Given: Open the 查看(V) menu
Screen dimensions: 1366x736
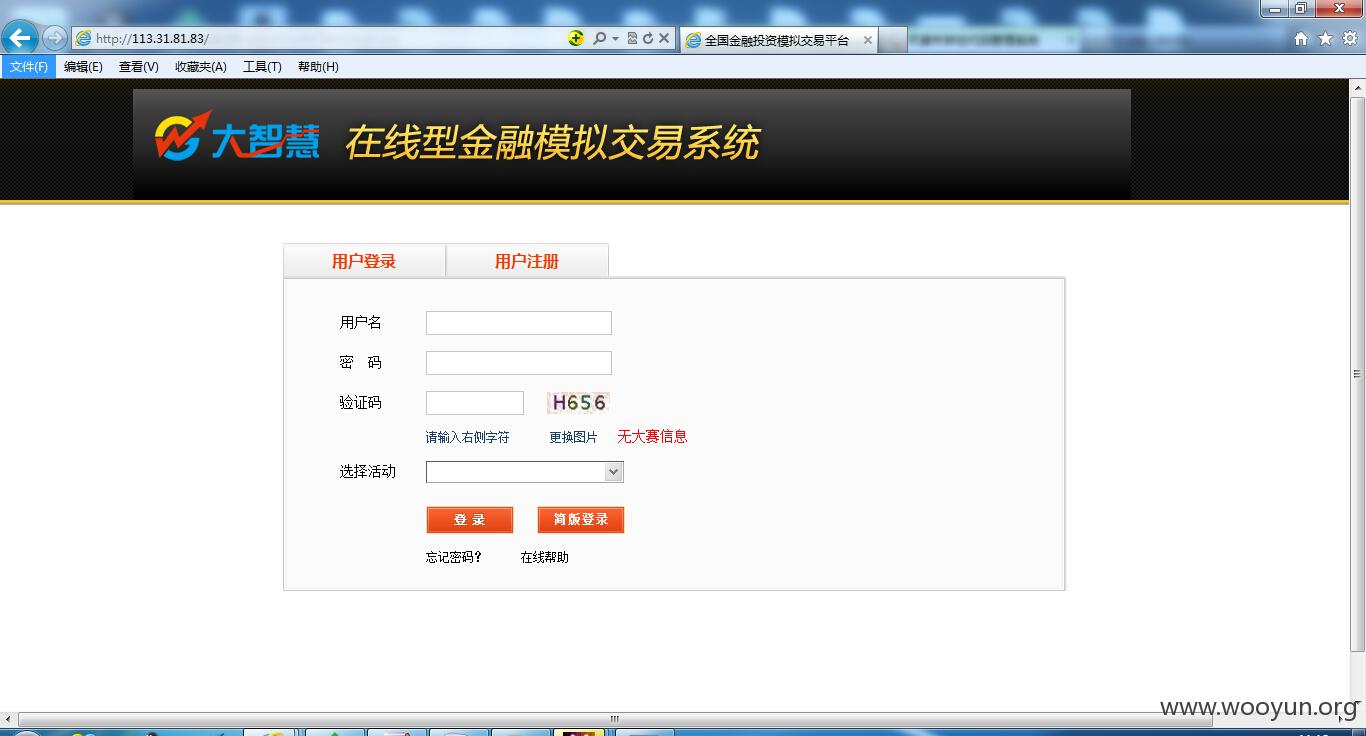Looking at the screenshot, I should 138,67.
